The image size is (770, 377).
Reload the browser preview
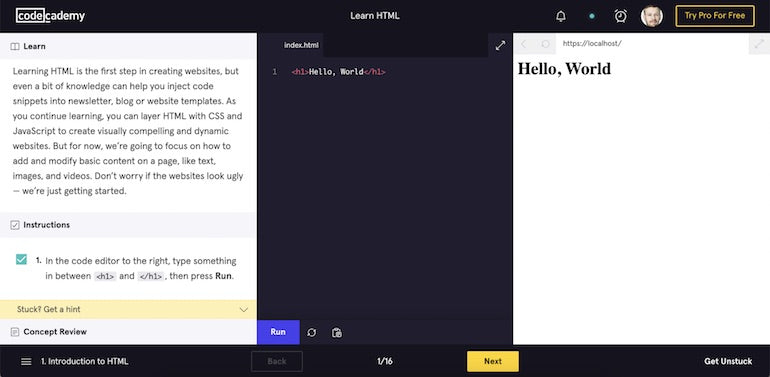click(545, 44)
